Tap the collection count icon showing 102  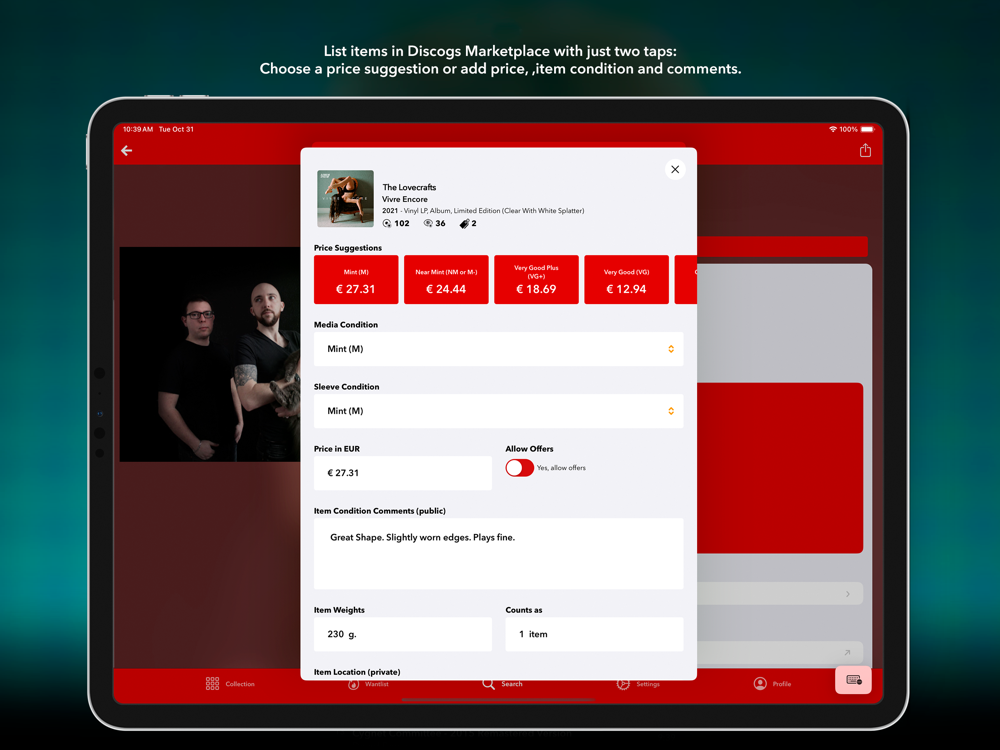pos(386,223)
